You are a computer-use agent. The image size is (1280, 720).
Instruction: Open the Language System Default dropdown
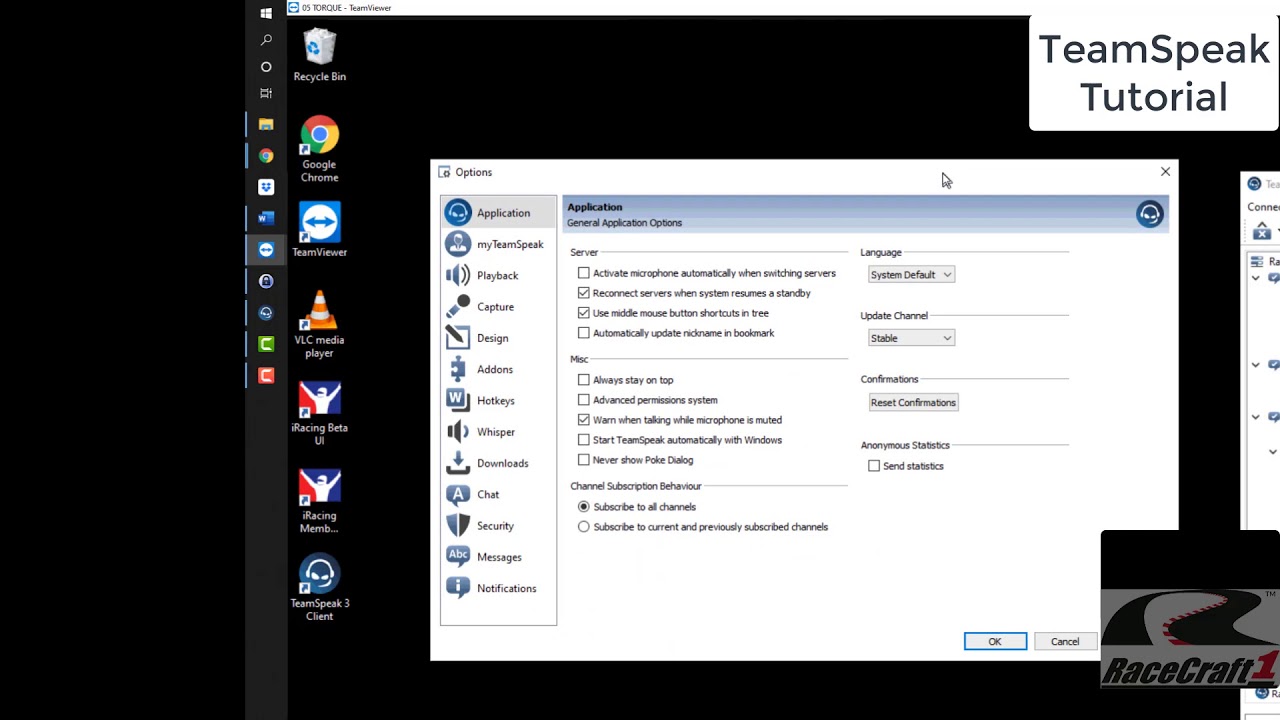(911, 274)
